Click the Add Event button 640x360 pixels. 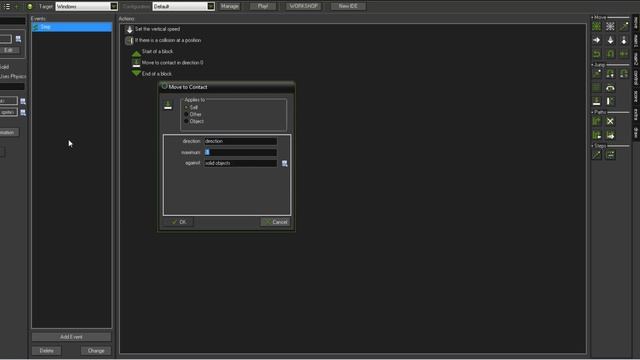coord(71,337)
